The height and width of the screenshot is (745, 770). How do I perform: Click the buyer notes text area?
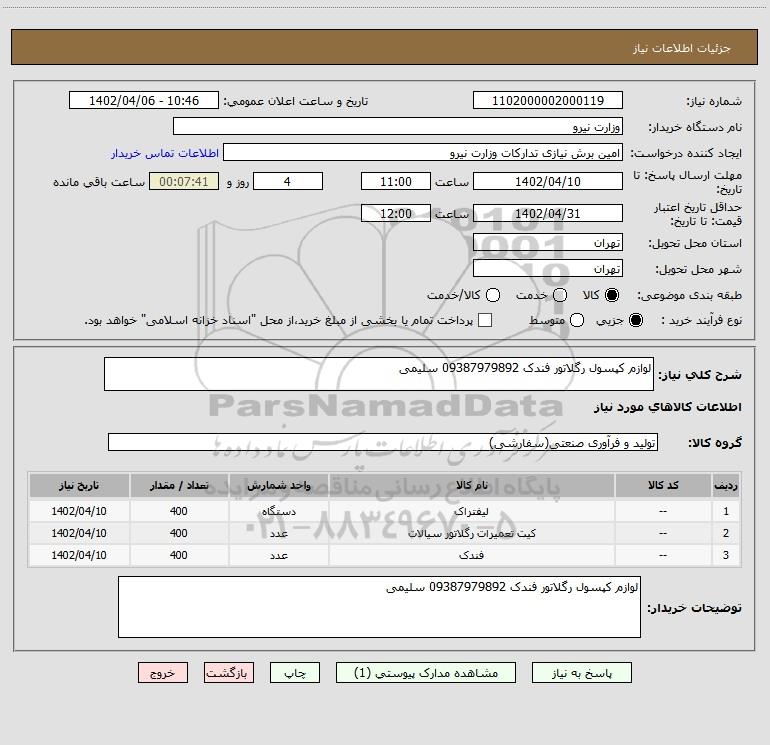(x=379, y=607)
